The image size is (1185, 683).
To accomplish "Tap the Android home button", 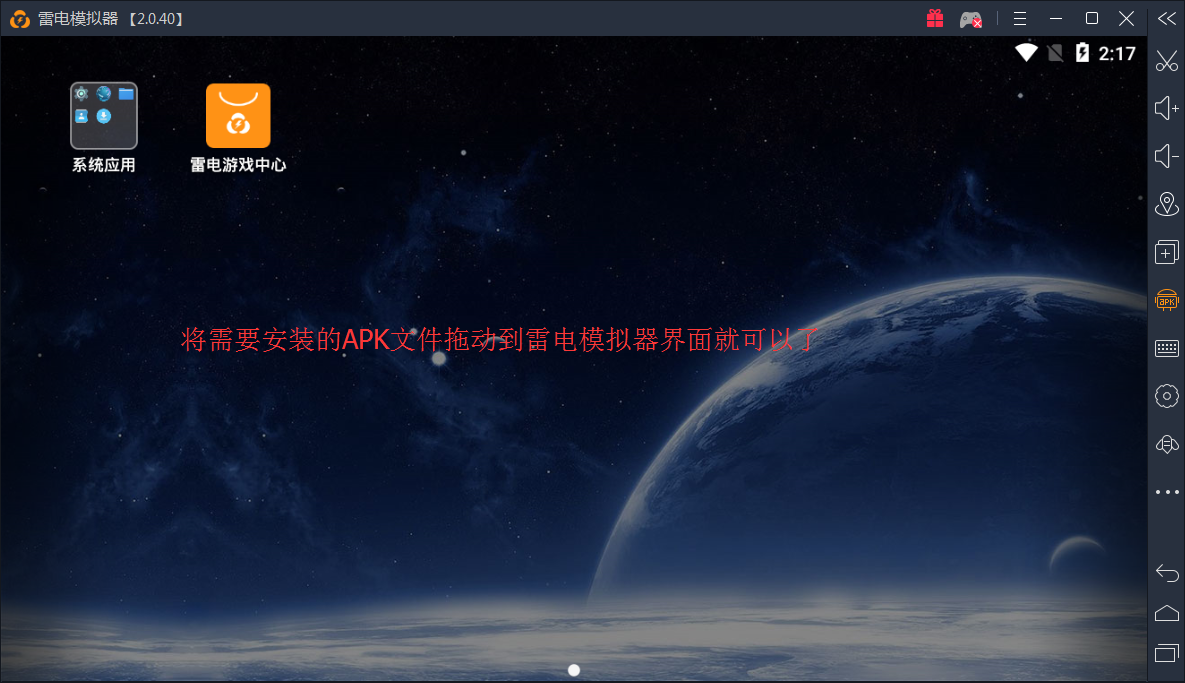I will (1167, 613).
